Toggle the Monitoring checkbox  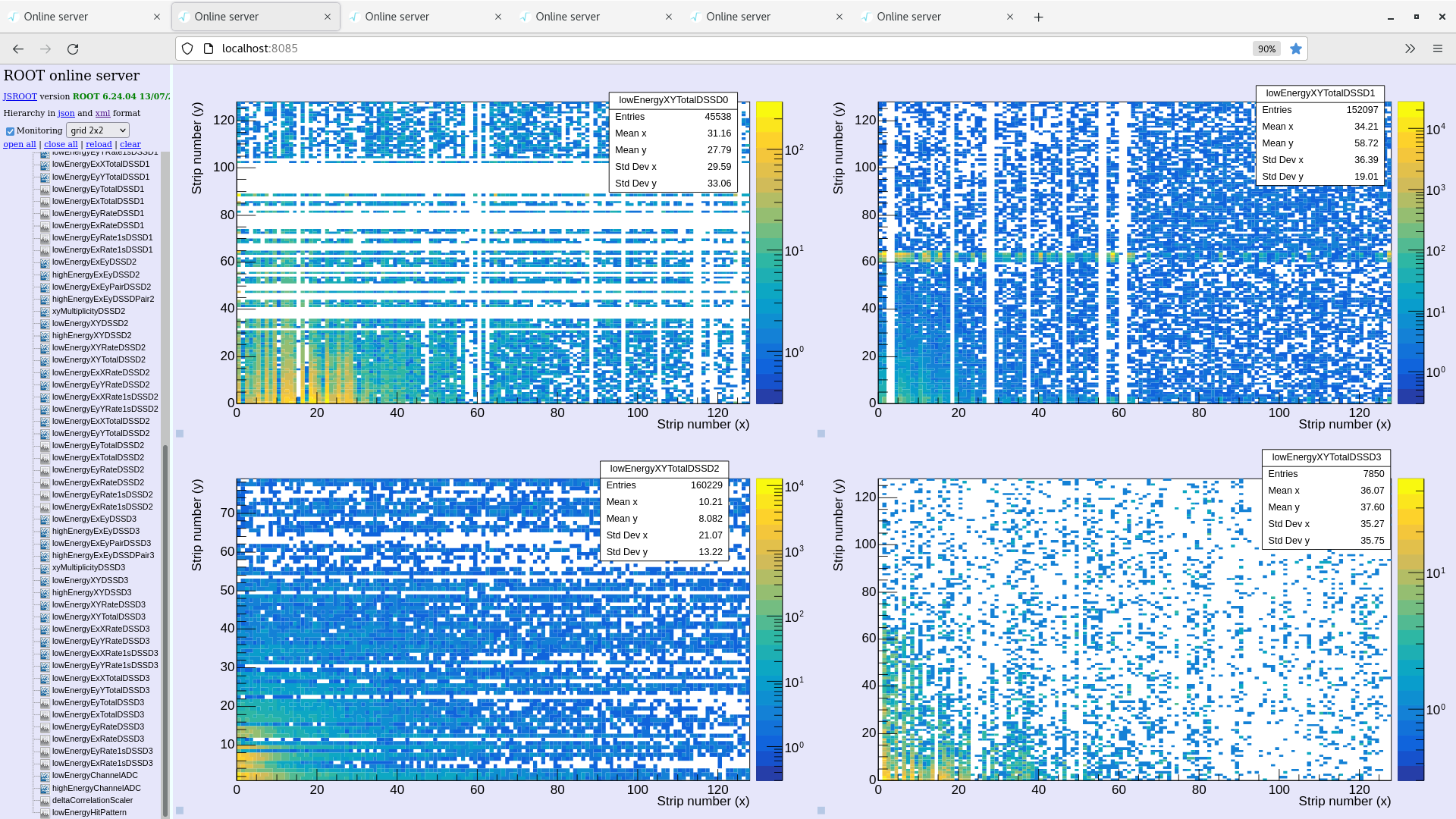10,131
